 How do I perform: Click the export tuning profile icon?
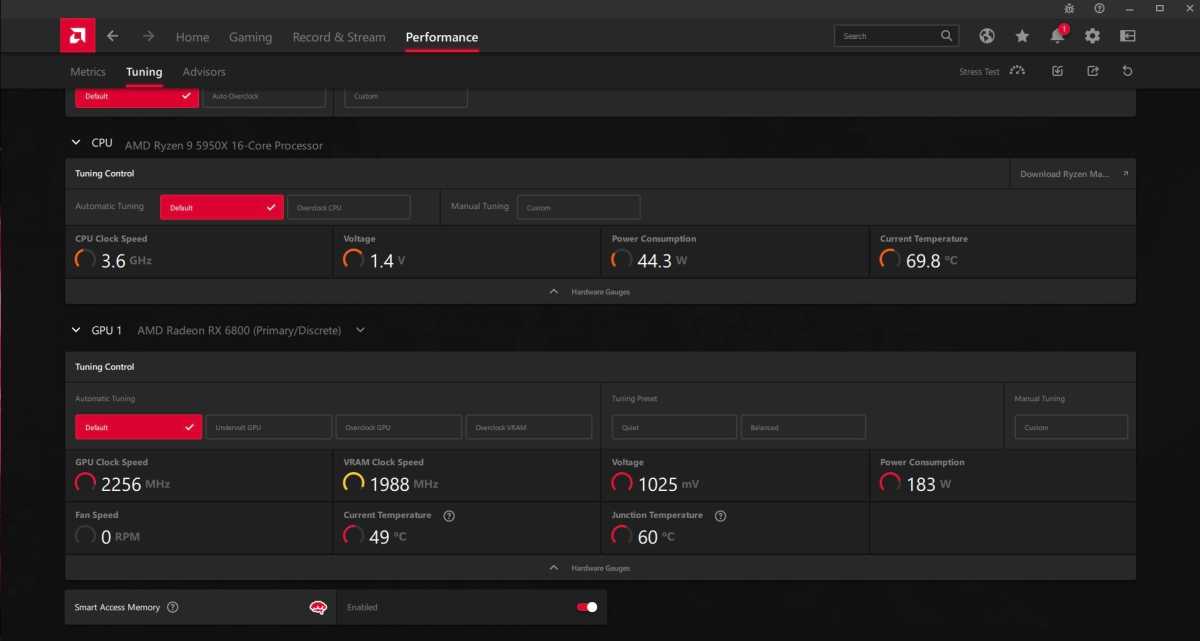1093,71
